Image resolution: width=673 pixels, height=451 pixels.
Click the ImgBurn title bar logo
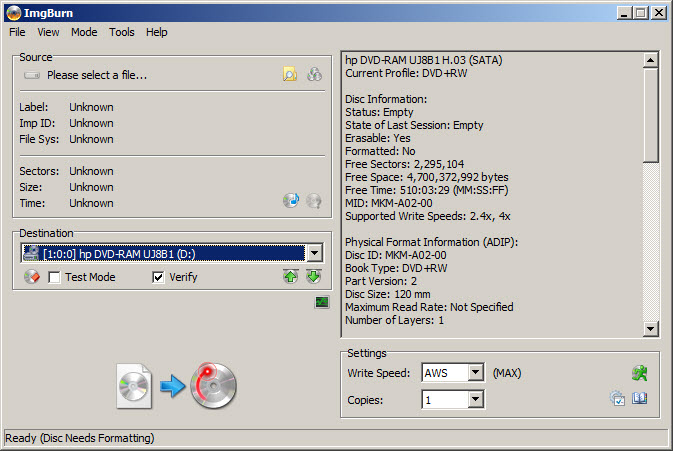(x=14, y=13)
